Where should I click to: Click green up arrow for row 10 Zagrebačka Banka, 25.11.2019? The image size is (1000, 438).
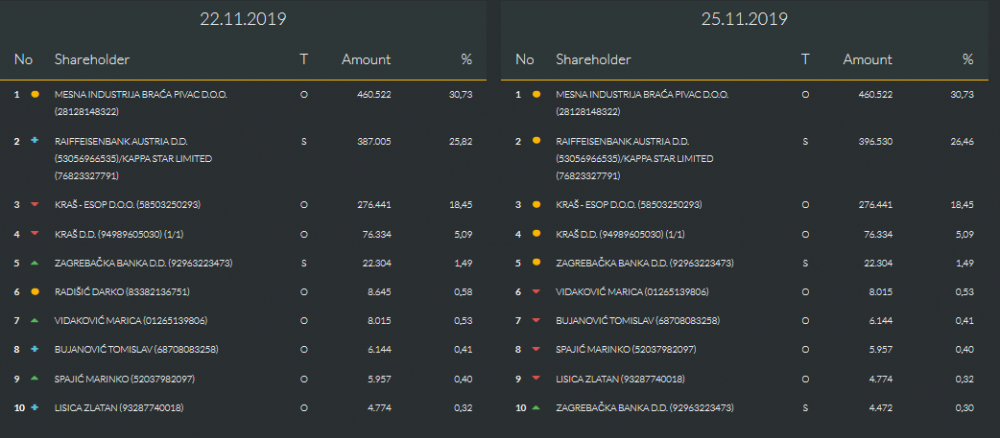click(x=536, y=407)
